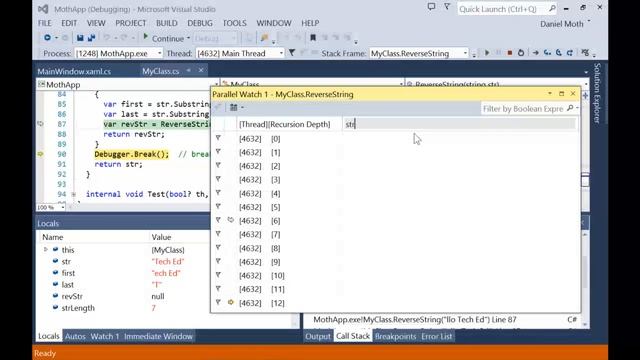Image resolution: width=640 pixels, height=360 pixels.
Task: Pin the MyClass.cs tab
Action: [x=189, y=71]
